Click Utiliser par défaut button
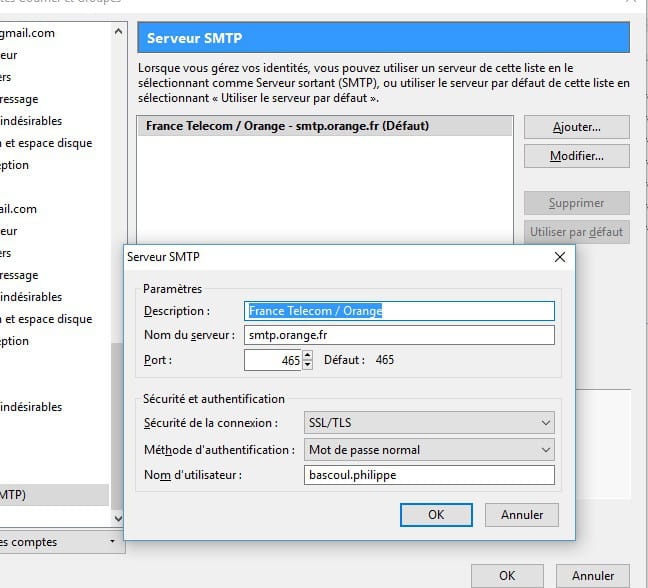This screenshot has height=588, width=648. [x=577, y=232]
